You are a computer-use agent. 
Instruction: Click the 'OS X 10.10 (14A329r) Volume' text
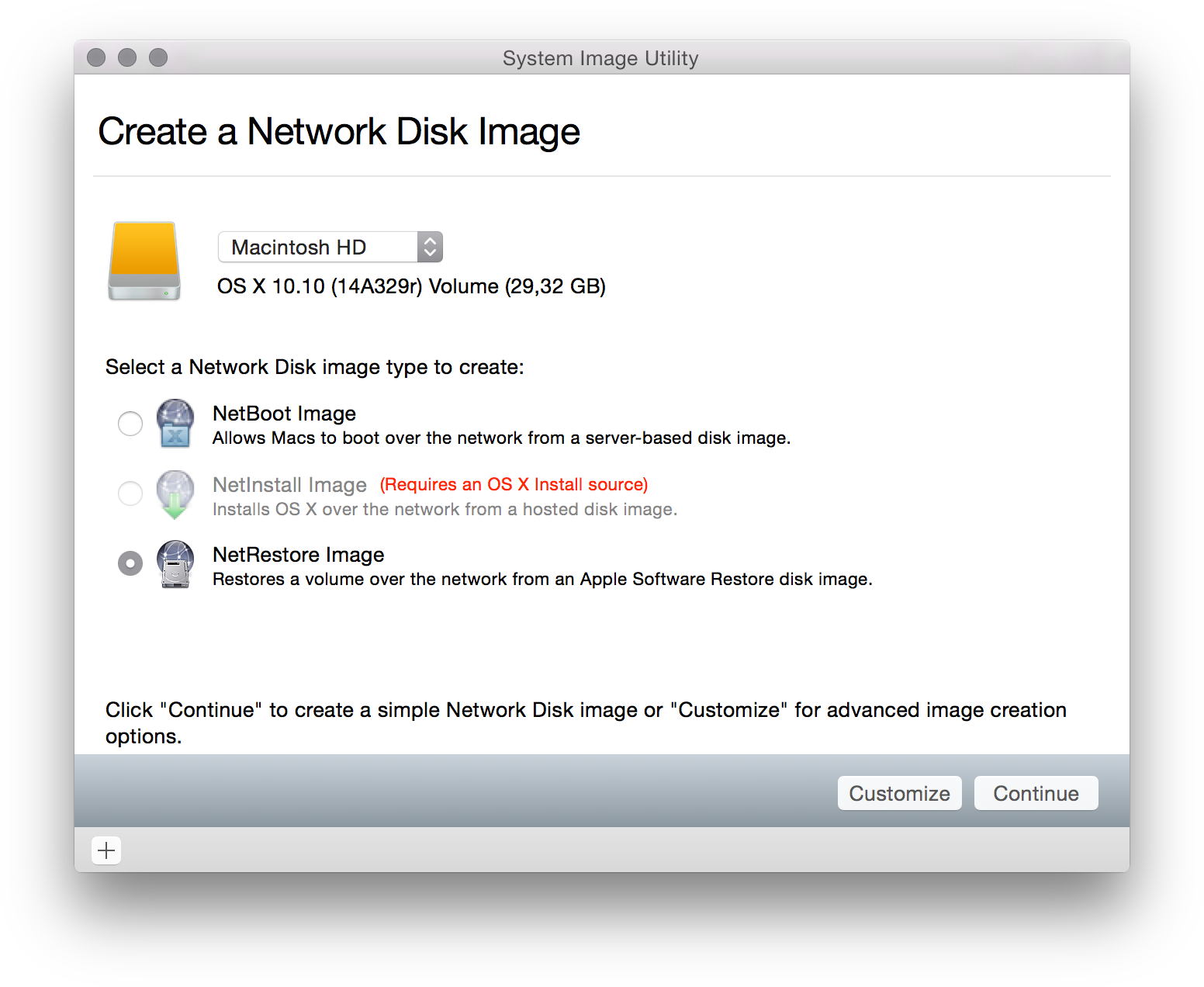(411, 286)
